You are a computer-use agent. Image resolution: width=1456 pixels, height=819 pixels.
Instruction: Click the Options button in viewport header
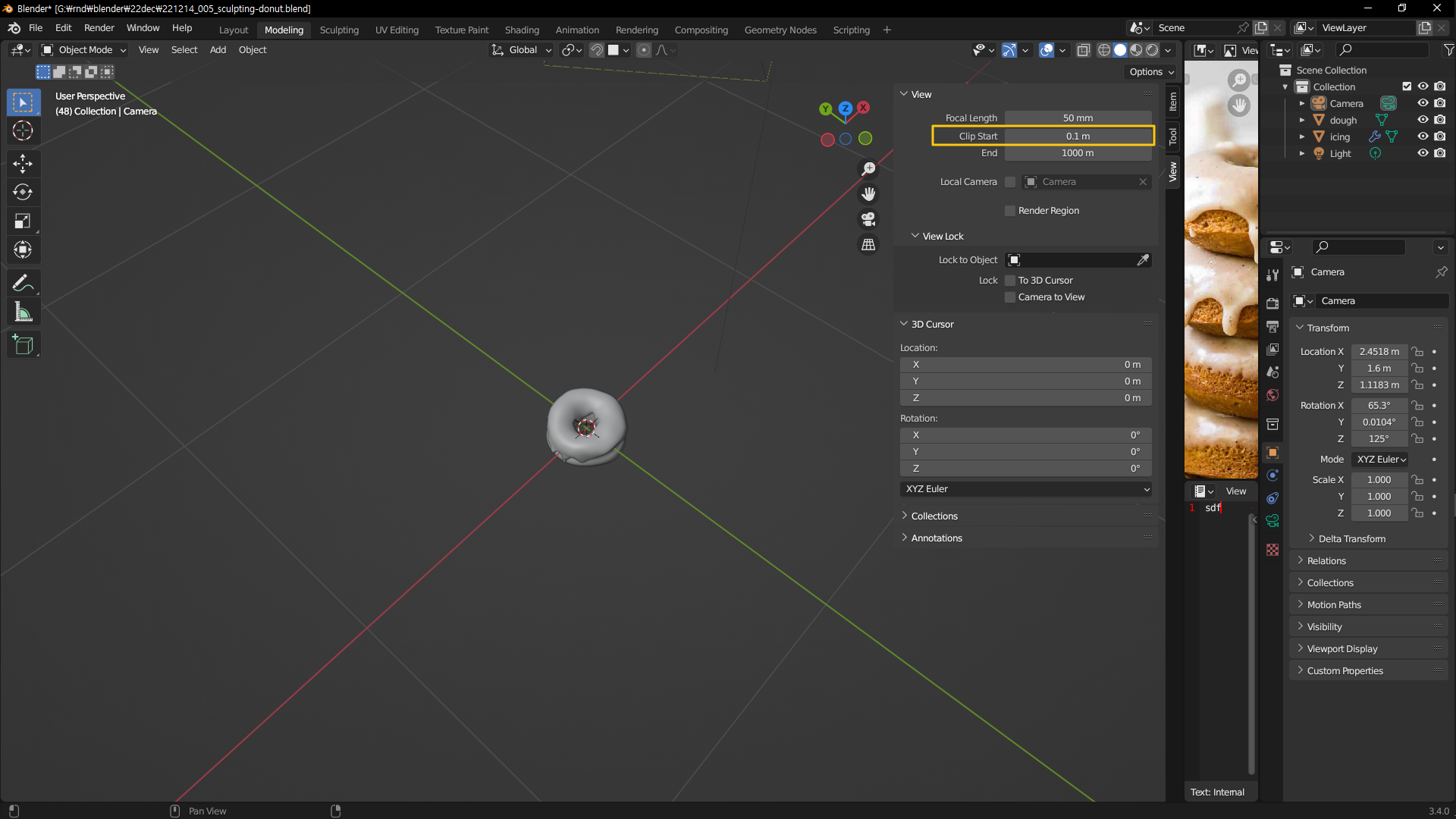pyautogui.click(x=1150, y=72)
